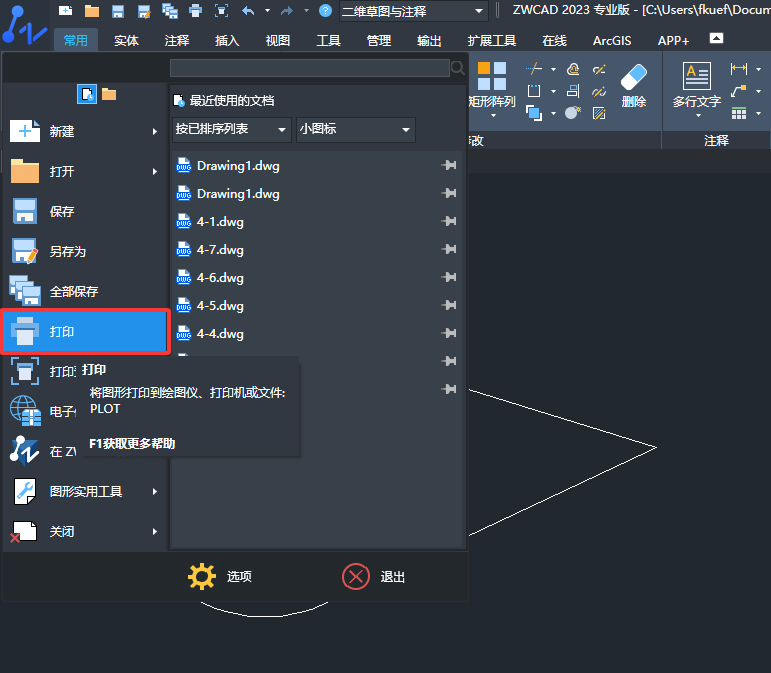
Task: Click the search magnifier icon in application menu
Action: pyautogui.click(x=458, y=68)
